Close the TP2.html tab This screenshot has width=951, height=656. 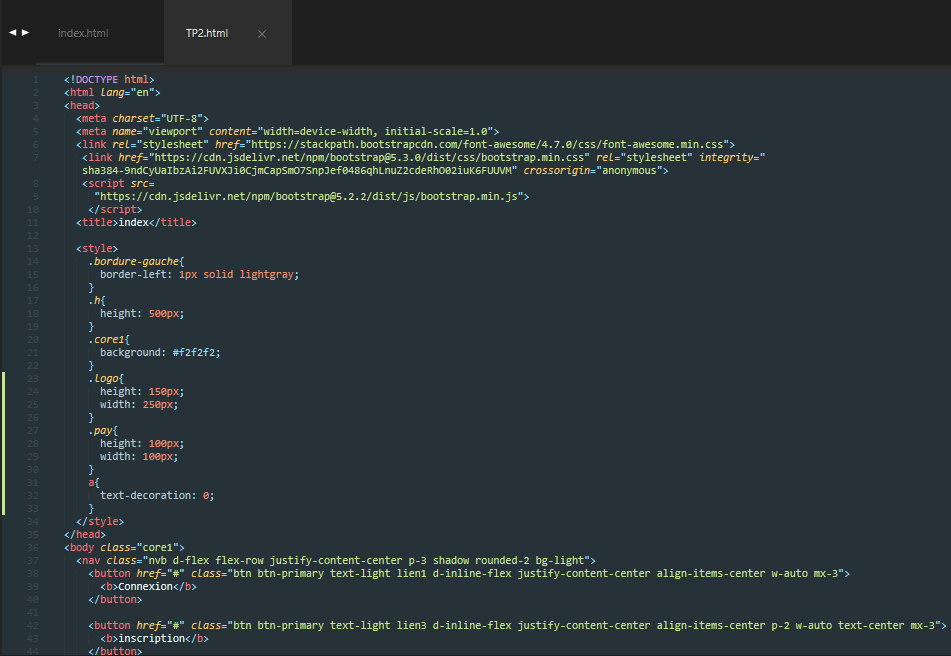tap(262, 34)
